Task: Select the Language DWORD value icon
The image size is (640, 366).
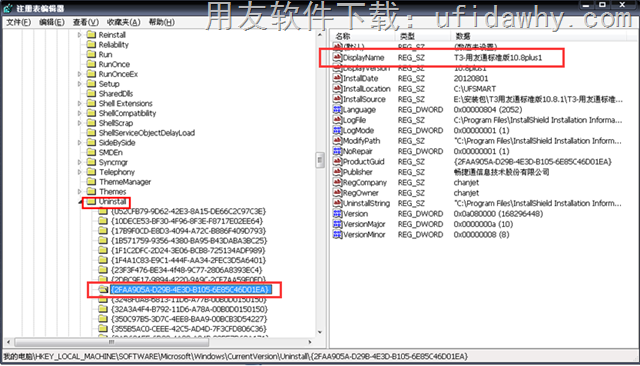Action: tap(337, 109)
